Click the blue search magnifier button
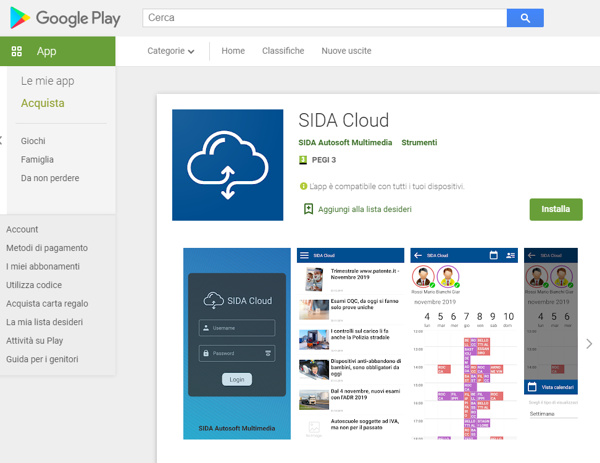This screenshot has height=463, width=600. (524, 18)
